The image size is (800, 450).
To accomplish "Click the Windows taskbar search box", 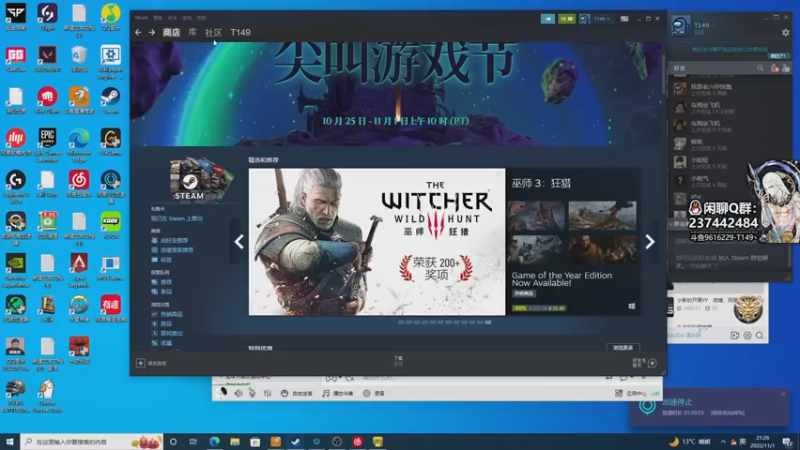I will click(92, 441).
